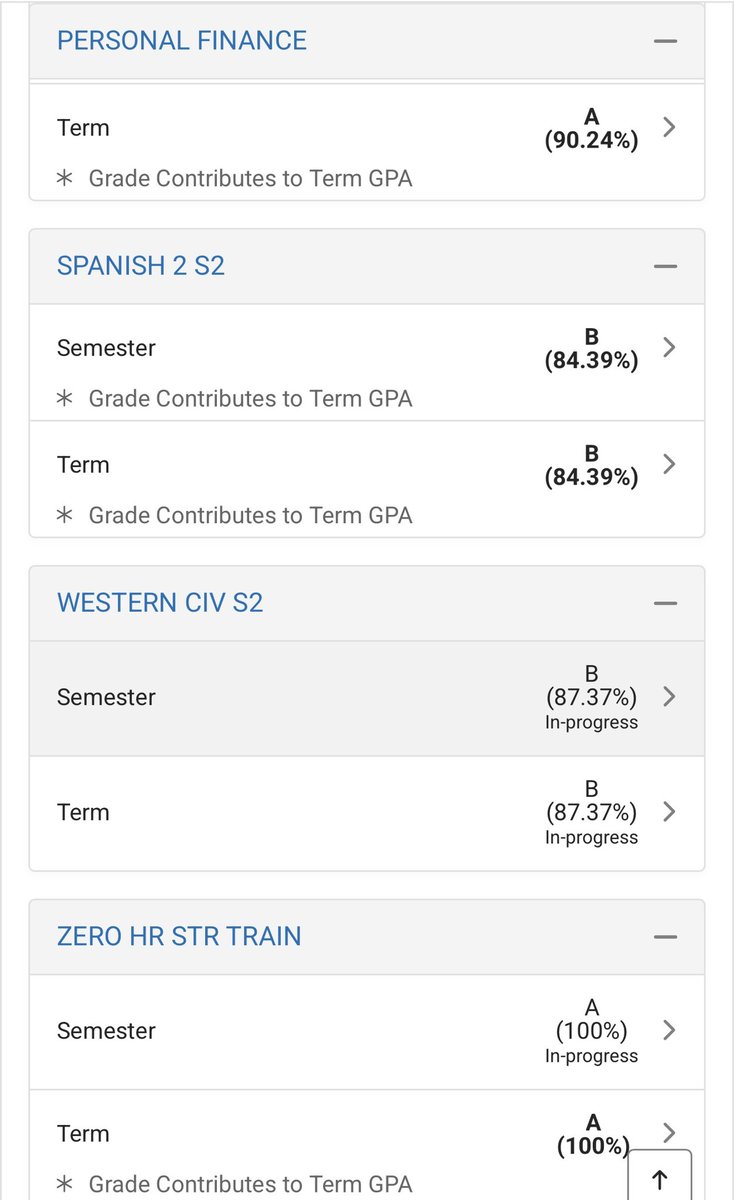The width and height of the screenshot is (734, 1200).
Task: Collapse the PERSONAL FINANCE section
Action: (x=665, y=42)
